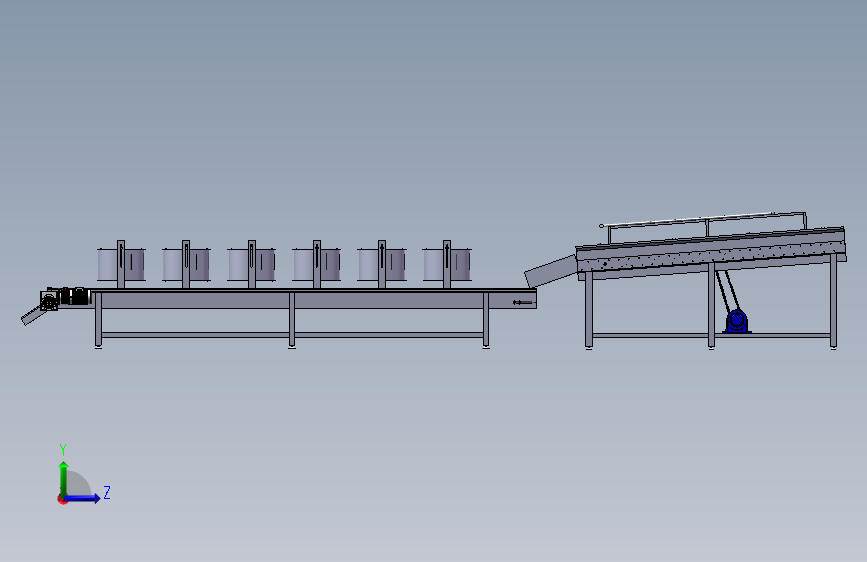867x562 pixels.
Task: Click the green Y axis arrow of the triad
Action: click(64, 478)
